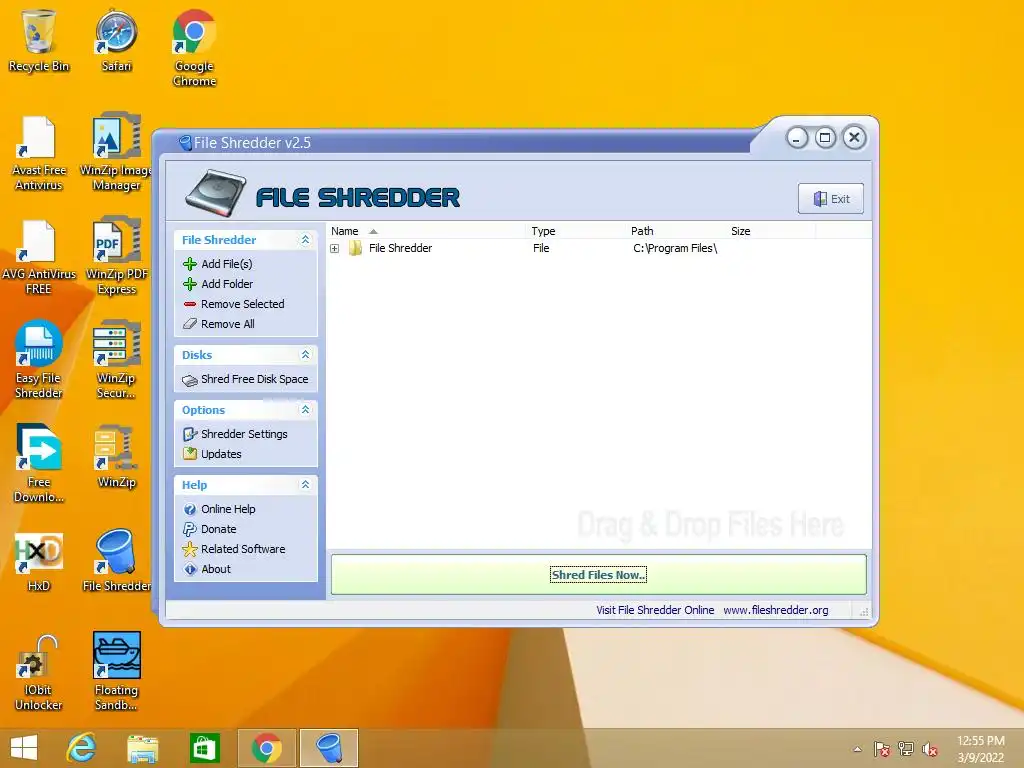
Task: Click the Shredder Settings icon
Action: pos(190,434)
